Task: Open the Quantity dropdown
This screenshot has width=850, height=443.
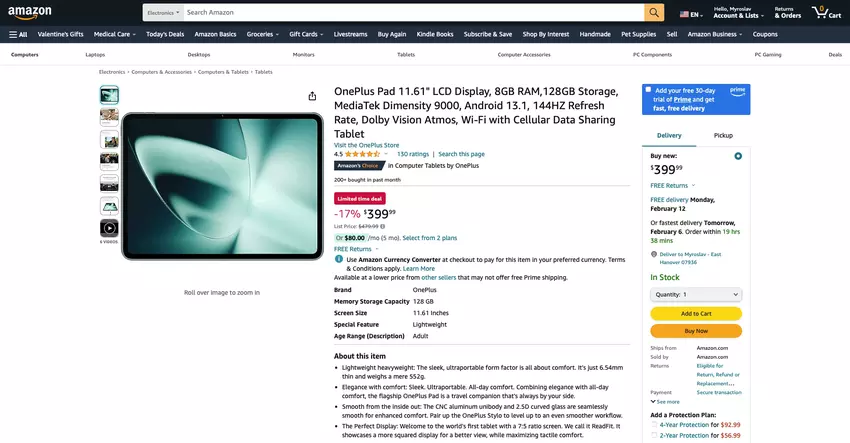Action: coord(696,294)
